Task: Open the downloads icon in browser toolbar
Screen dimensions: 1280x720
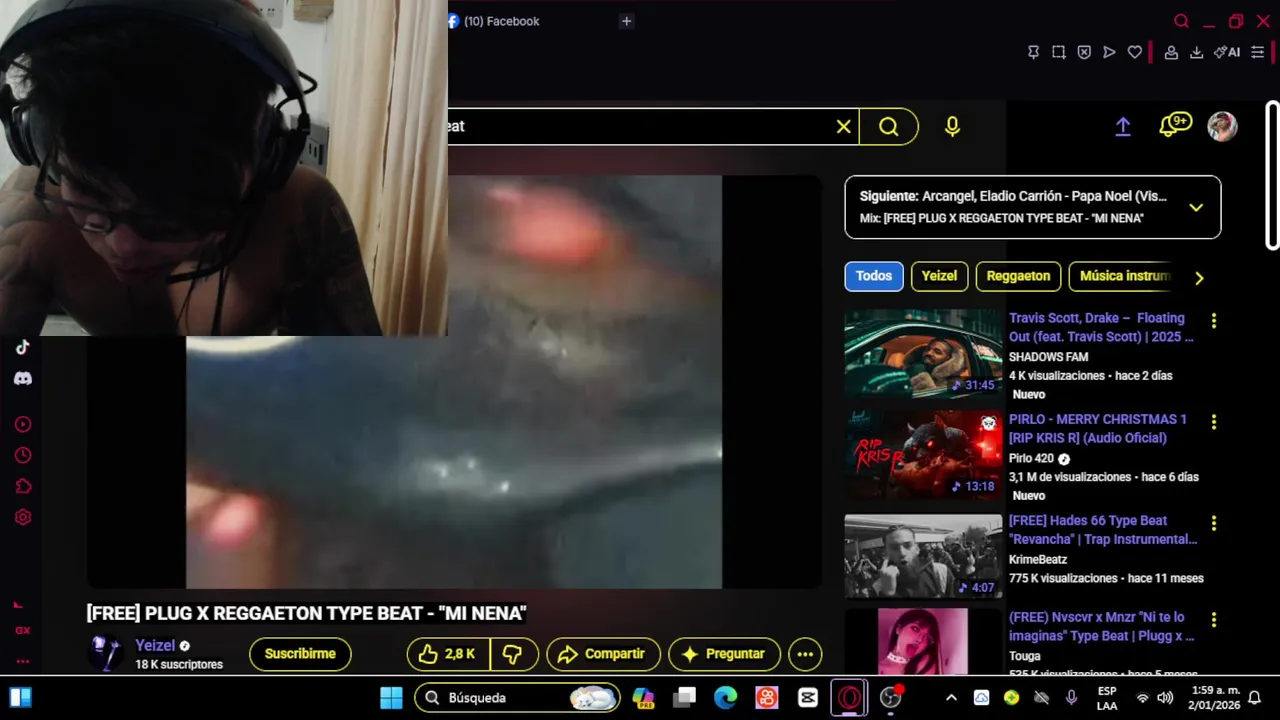Action: pos(1196,52)
